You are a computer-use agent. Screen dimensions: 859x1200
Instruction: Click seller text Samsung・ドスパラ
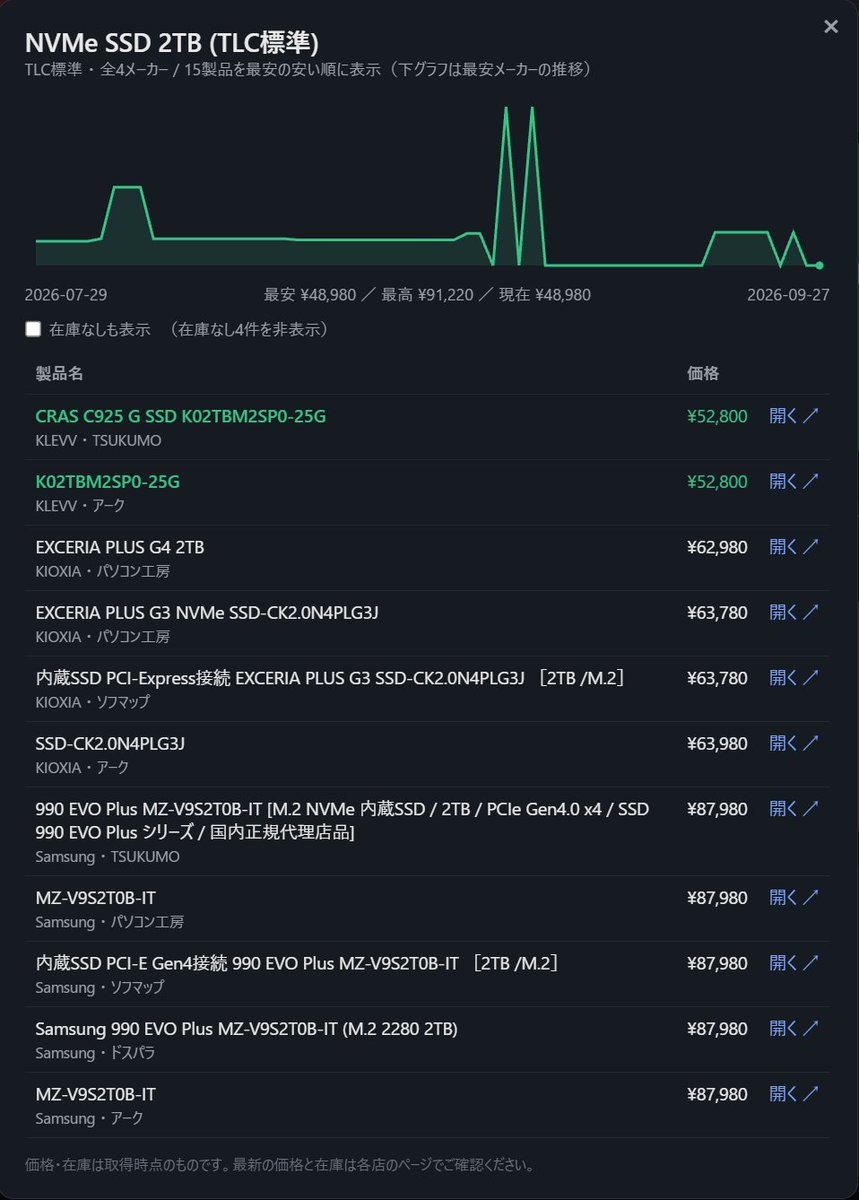tap(95, 1054)
